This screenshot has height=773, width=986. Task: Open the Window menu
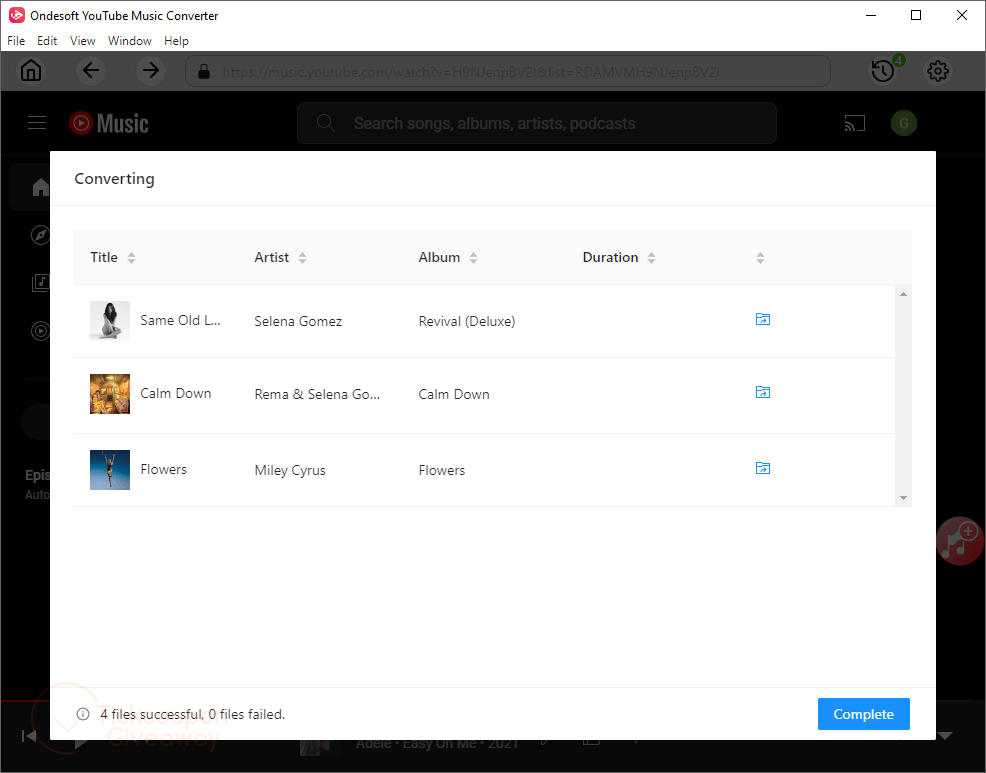[x=130, y=41]
